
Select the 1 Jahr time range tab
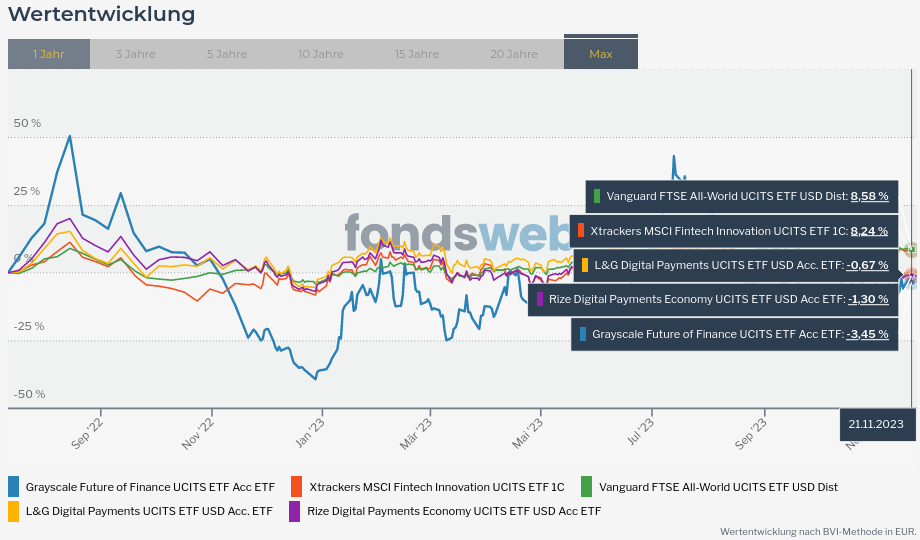[48, 54]
